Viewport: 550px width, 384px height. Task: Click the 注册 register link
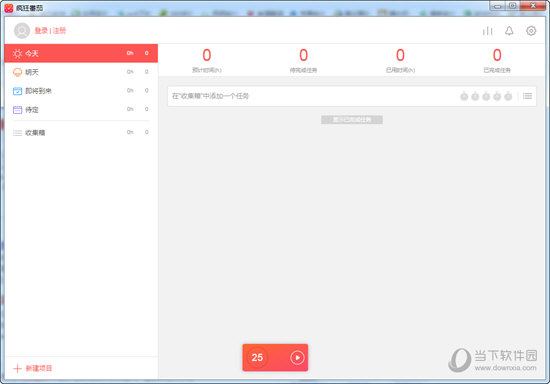click(59, 31)
